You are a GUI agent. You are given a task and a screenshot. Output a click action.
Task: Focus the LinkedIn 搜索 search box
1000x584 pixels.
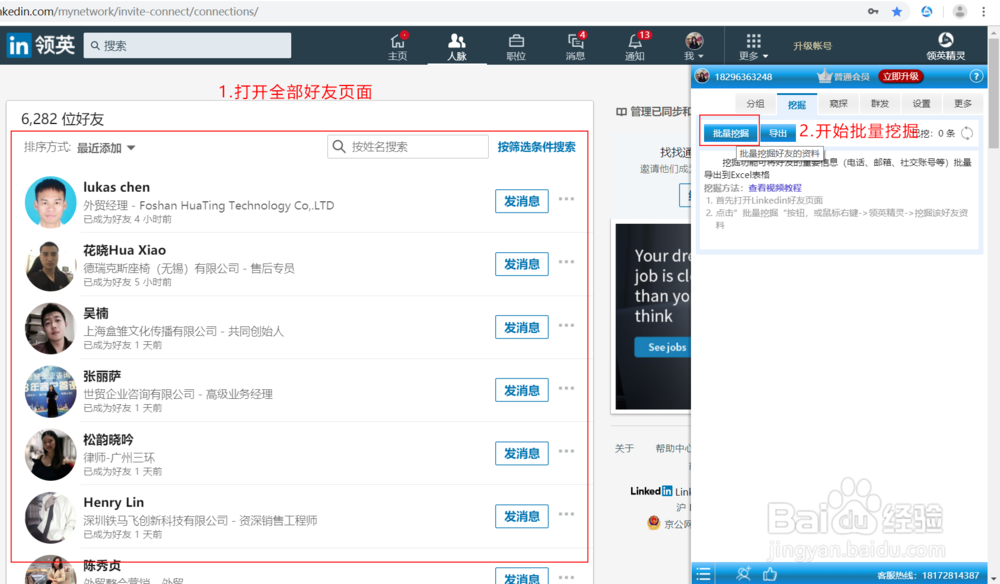(188, 45)
